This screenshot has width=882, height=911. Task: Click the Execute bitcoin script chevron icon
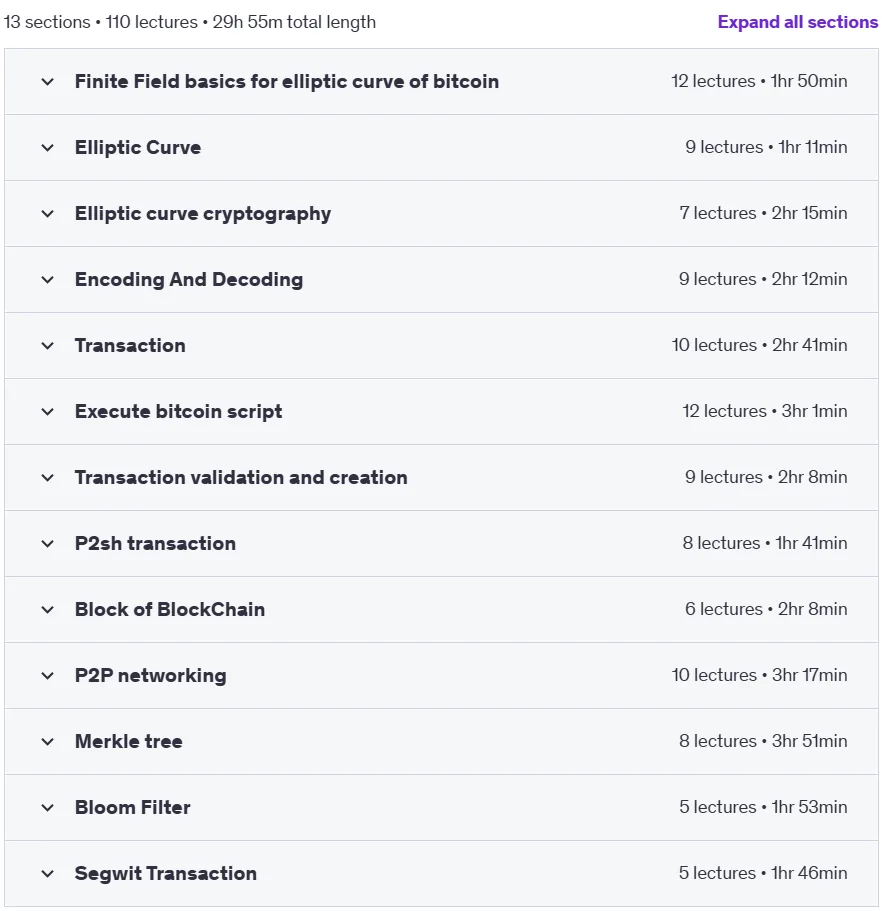tap(48, 412)
